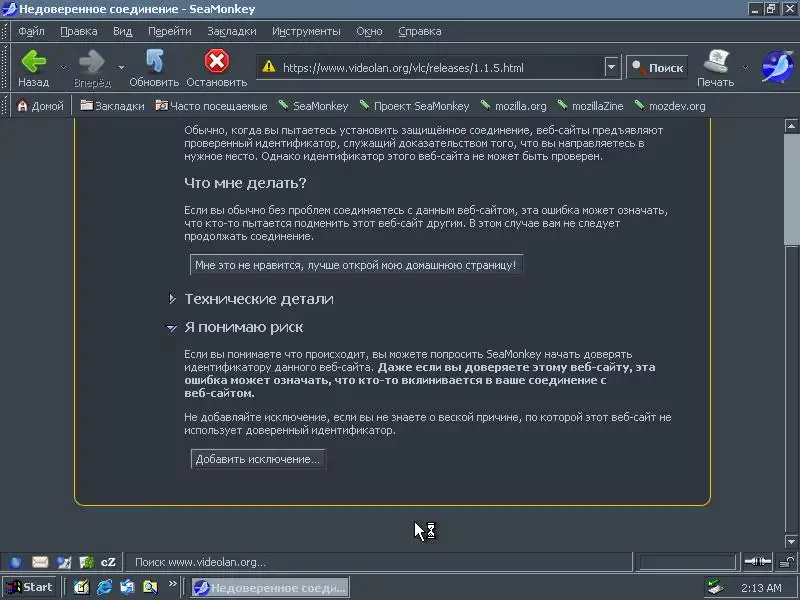Click inside the URL address field
This screenshot has height=600, width=800.
tap(439, 67)
